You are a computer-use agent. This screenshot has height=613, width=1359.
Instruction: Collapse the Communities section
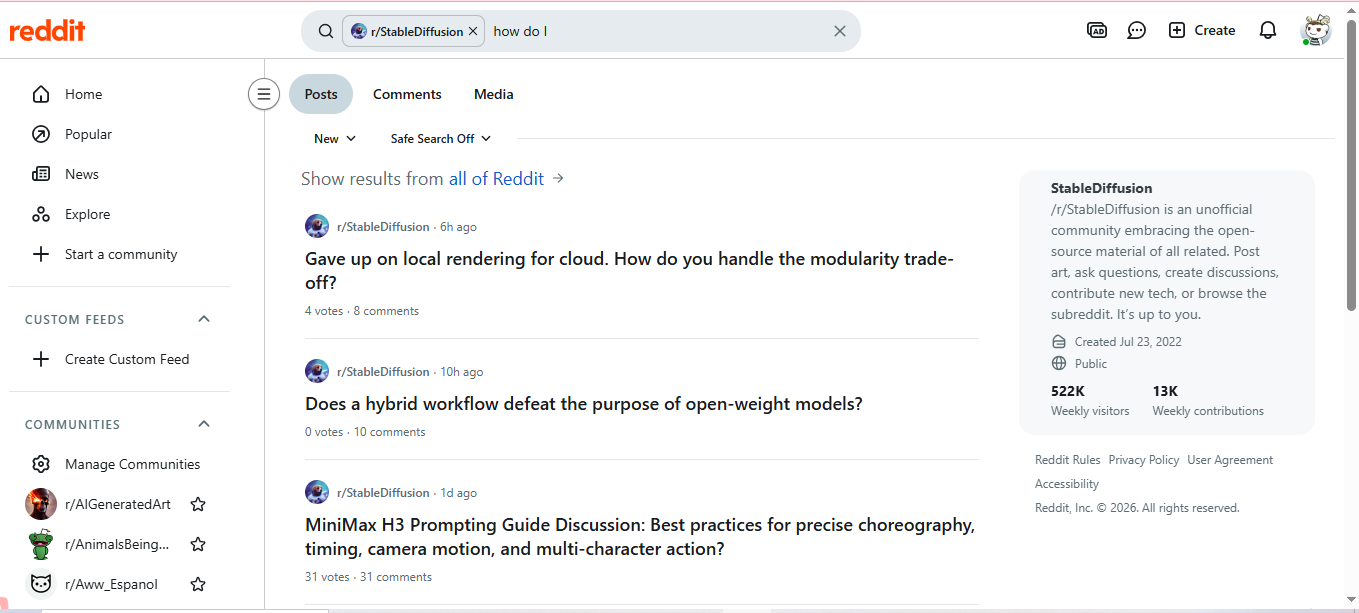[x=204, y=424]
